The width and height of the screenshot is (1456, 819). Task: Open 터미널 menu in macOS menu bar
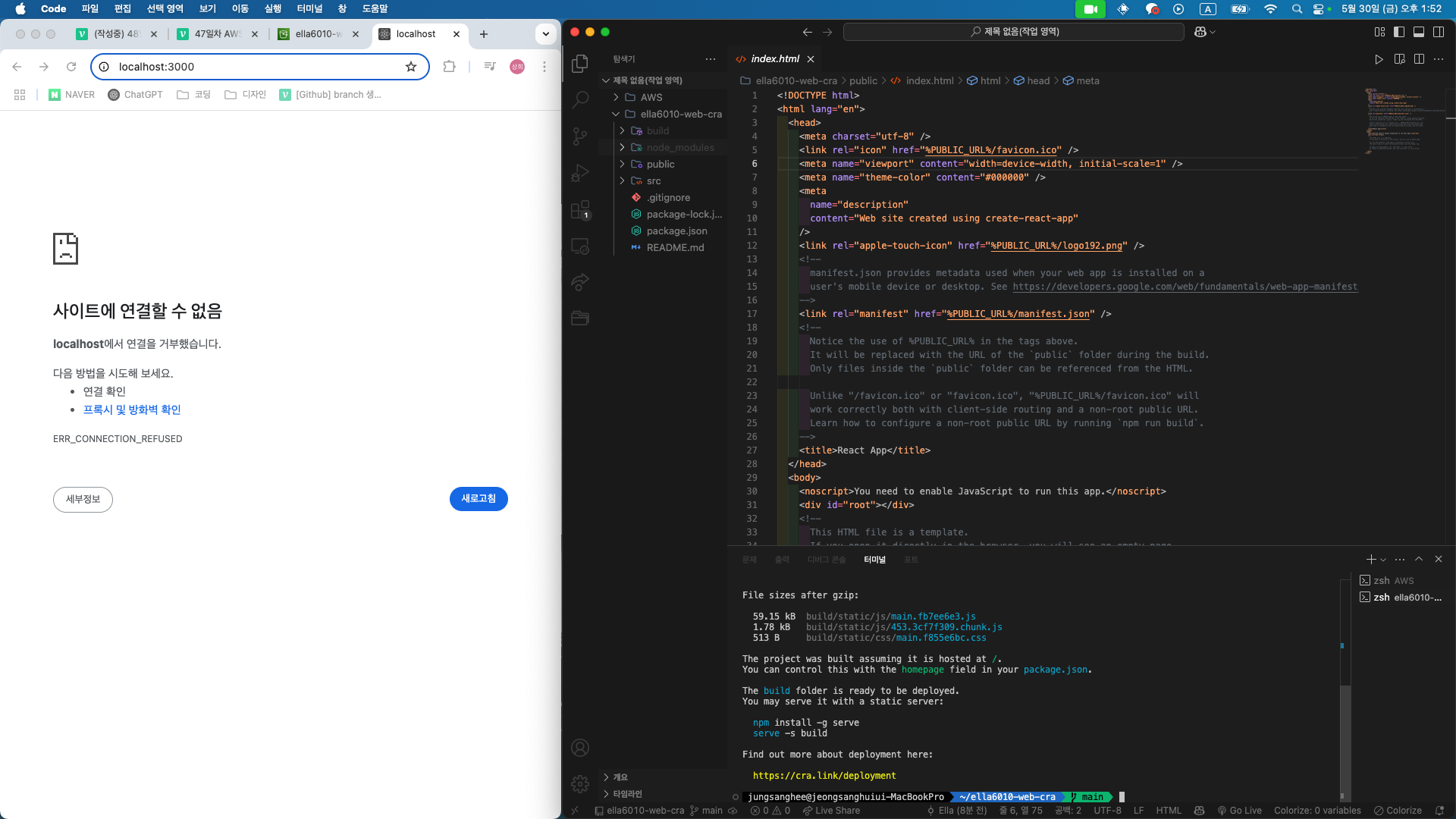pos(309,8)
